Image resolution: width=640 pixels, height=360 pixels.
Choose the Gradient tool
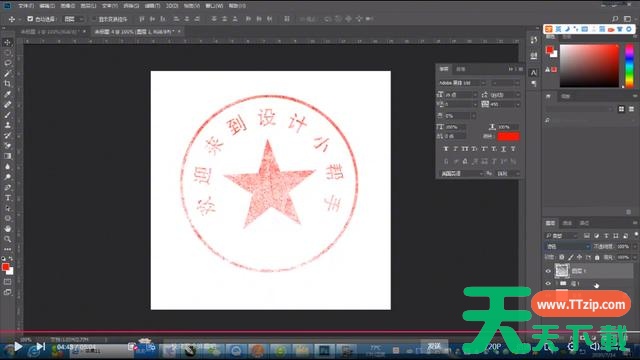pos(8,156)
